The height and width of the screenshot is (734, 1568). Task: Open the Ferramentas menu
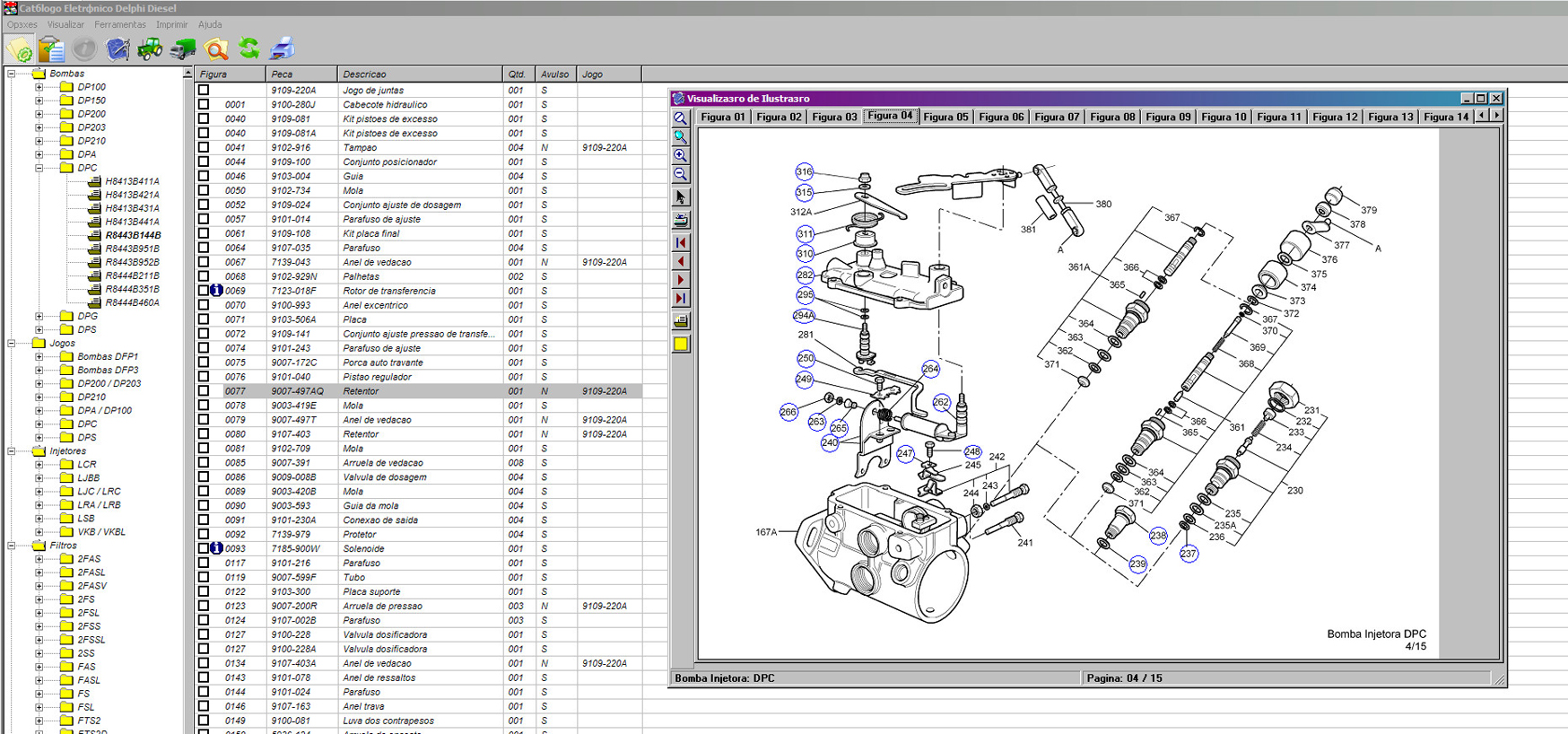119,25
